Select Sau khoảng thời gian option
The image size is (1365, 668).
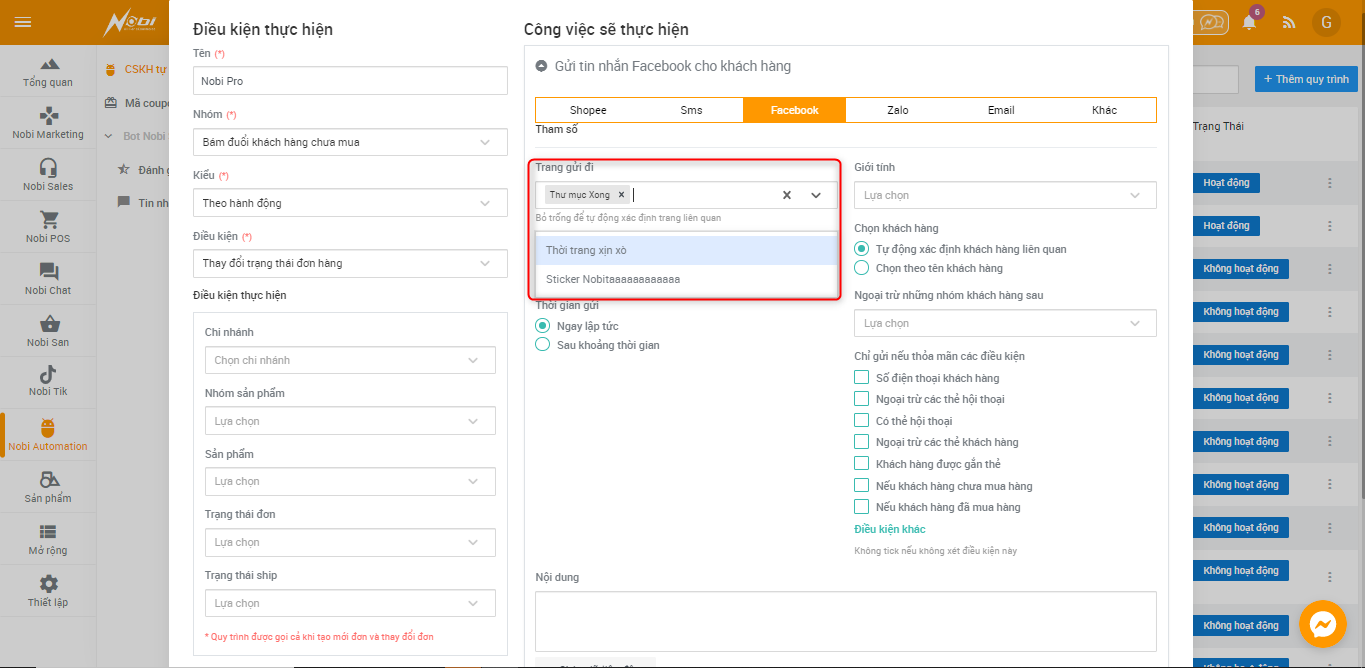click(543, 345)
